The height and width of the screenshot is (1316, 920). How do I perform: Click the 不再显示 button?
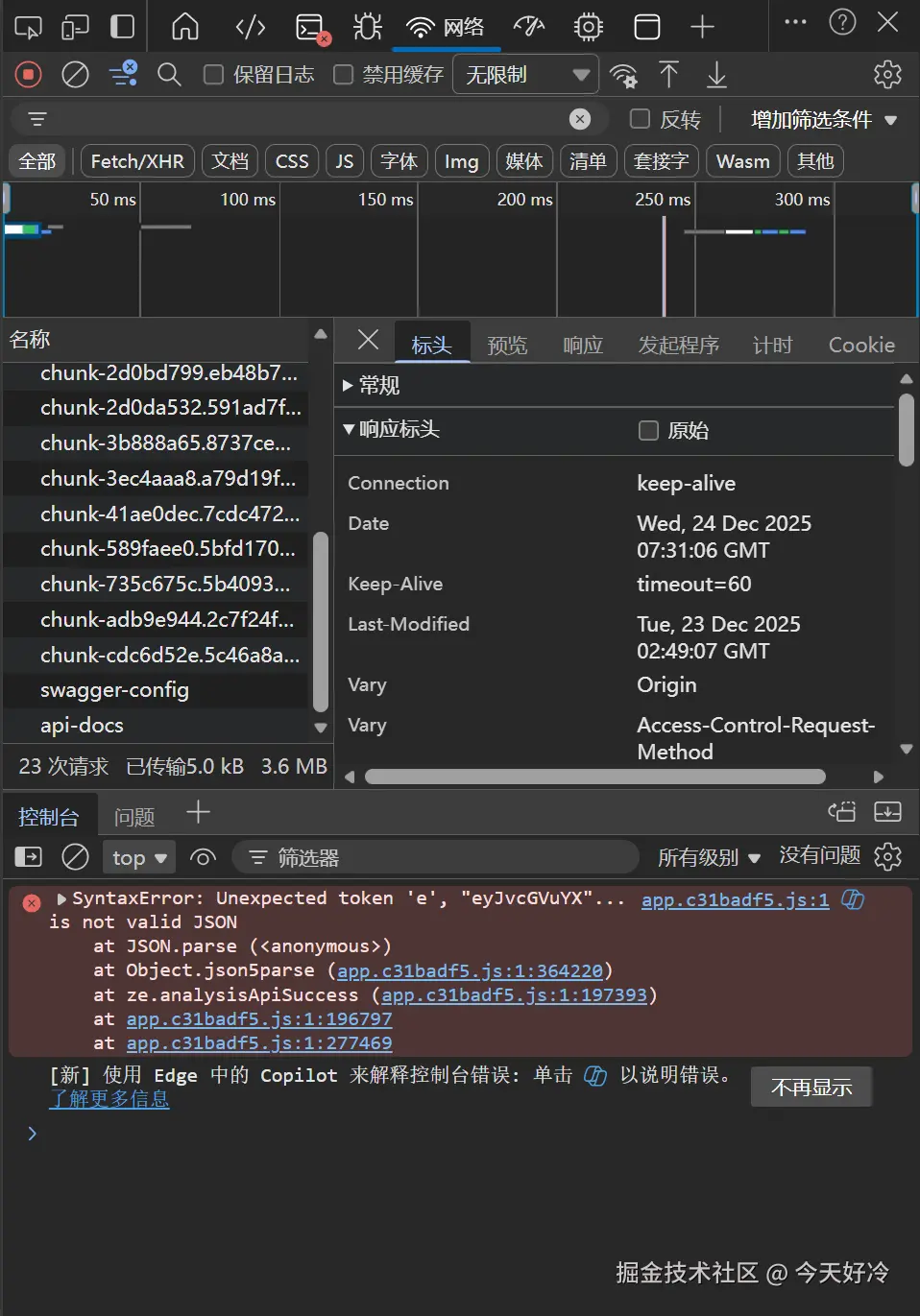811,1087
